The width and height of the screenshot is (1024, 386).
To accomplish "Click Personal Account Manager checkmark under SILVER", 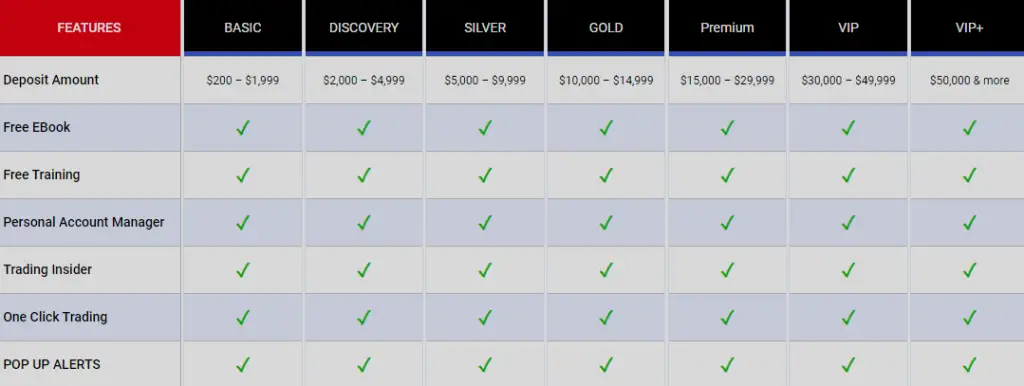I will (485, 223).
